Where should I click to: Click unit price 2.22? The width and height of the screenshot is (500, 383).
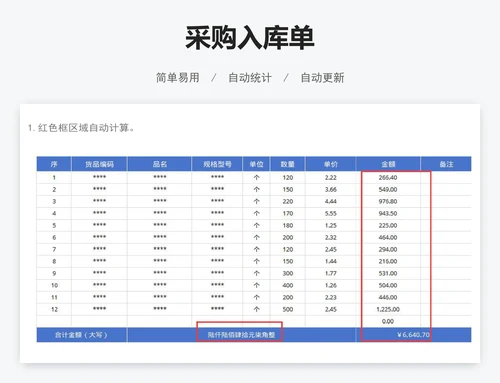(x=331, y=177)
